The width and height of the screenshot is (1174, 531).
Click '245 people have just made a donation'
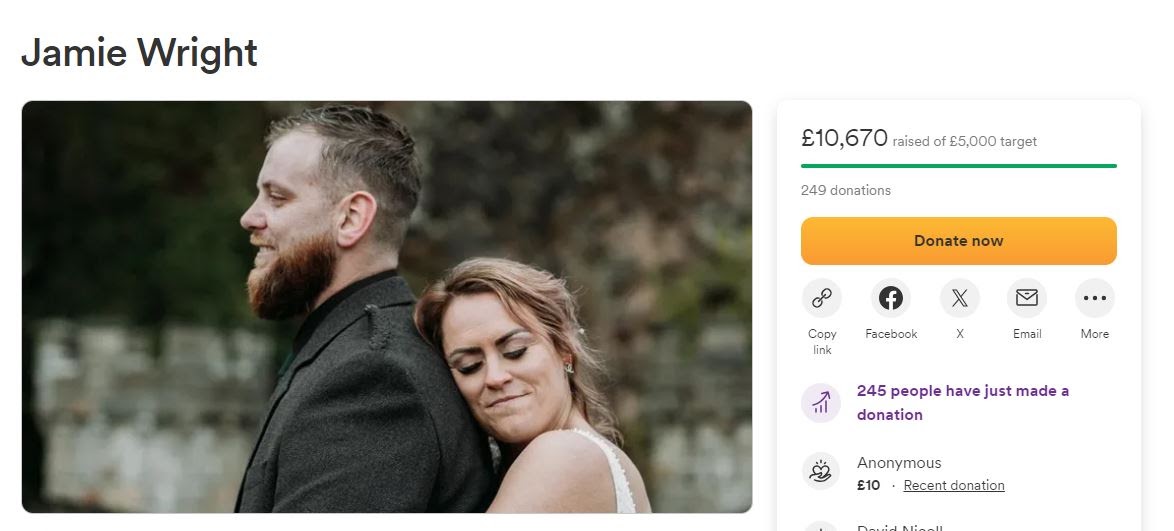963,403
